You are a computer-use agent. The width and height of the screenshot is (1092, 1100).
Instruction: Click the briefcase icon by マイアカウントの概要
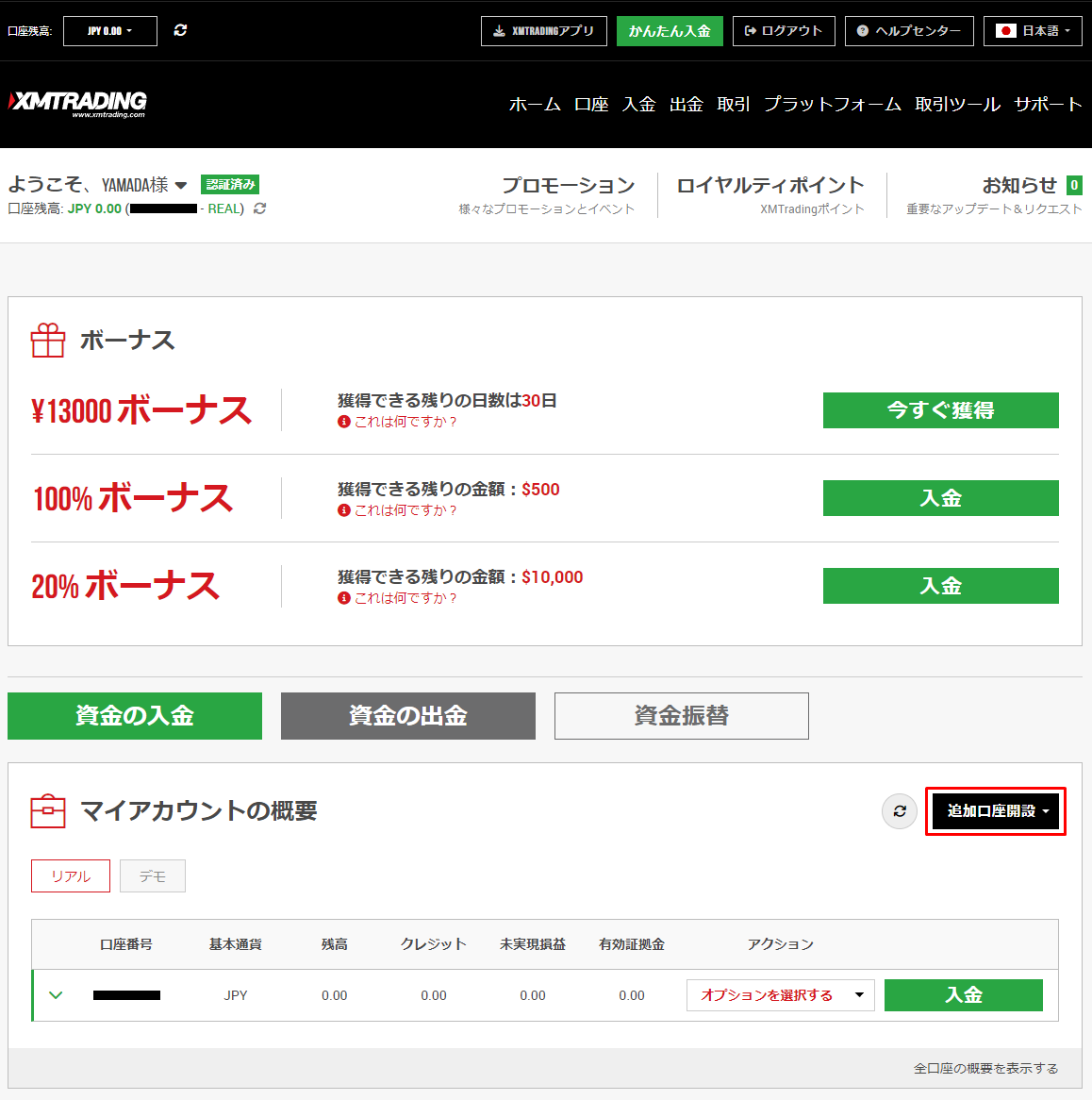click(x=48, y=811)
